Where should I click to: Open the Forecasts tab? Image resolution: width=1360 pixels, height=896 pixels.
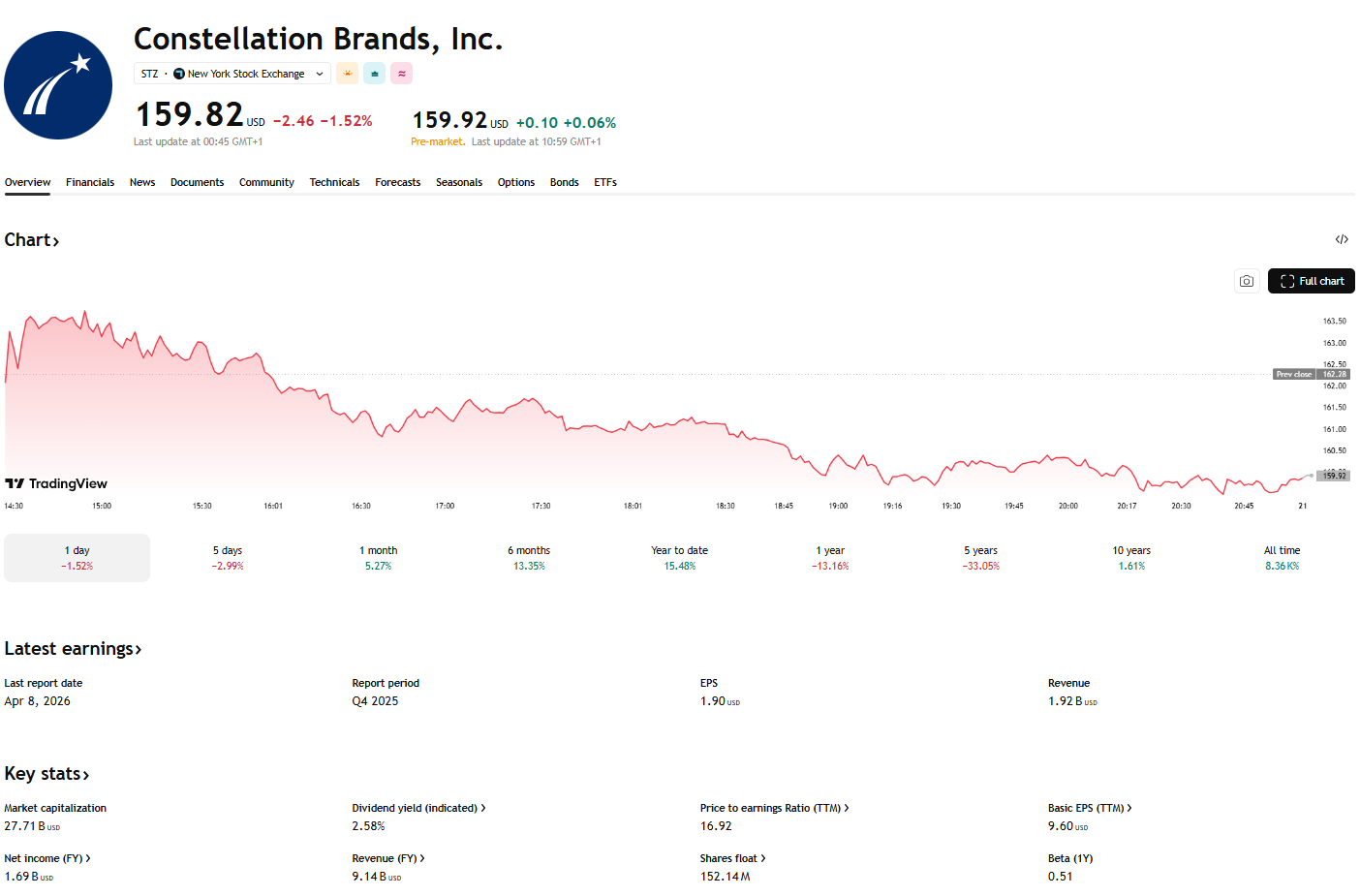point(397,182)
